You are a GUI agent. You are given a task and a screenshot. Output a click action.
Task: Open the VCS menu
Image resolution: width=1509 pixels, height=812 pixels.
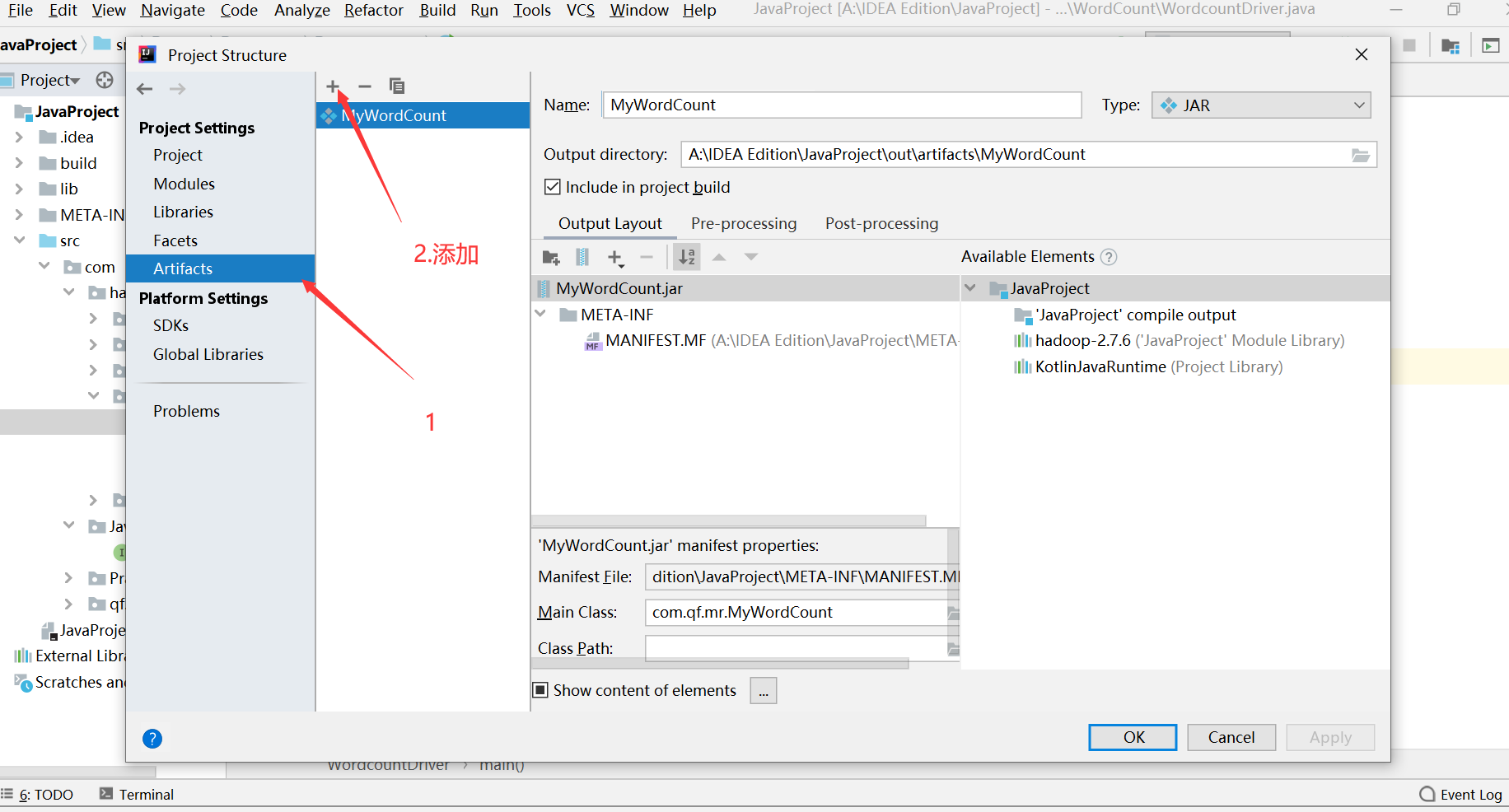pos(581,10)
